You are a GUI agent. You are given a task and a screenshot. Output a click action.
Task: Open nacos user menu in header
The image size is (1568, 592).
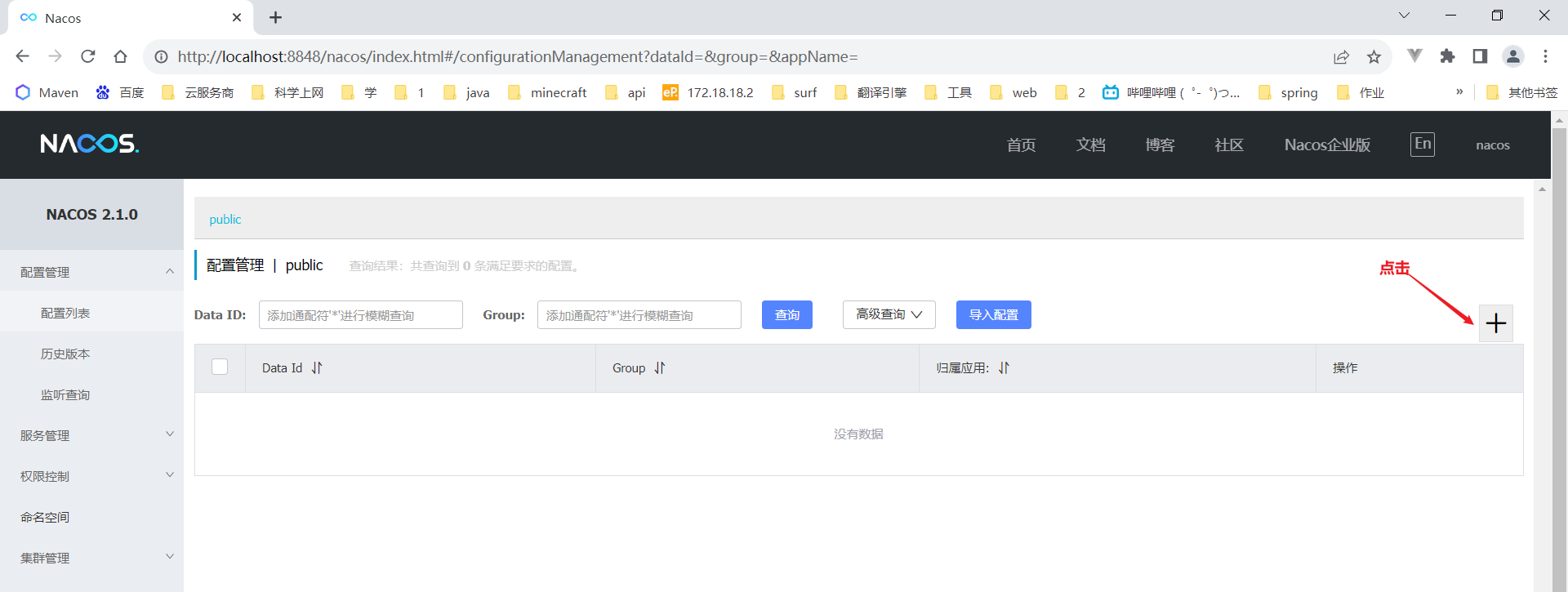point(1493,145)
